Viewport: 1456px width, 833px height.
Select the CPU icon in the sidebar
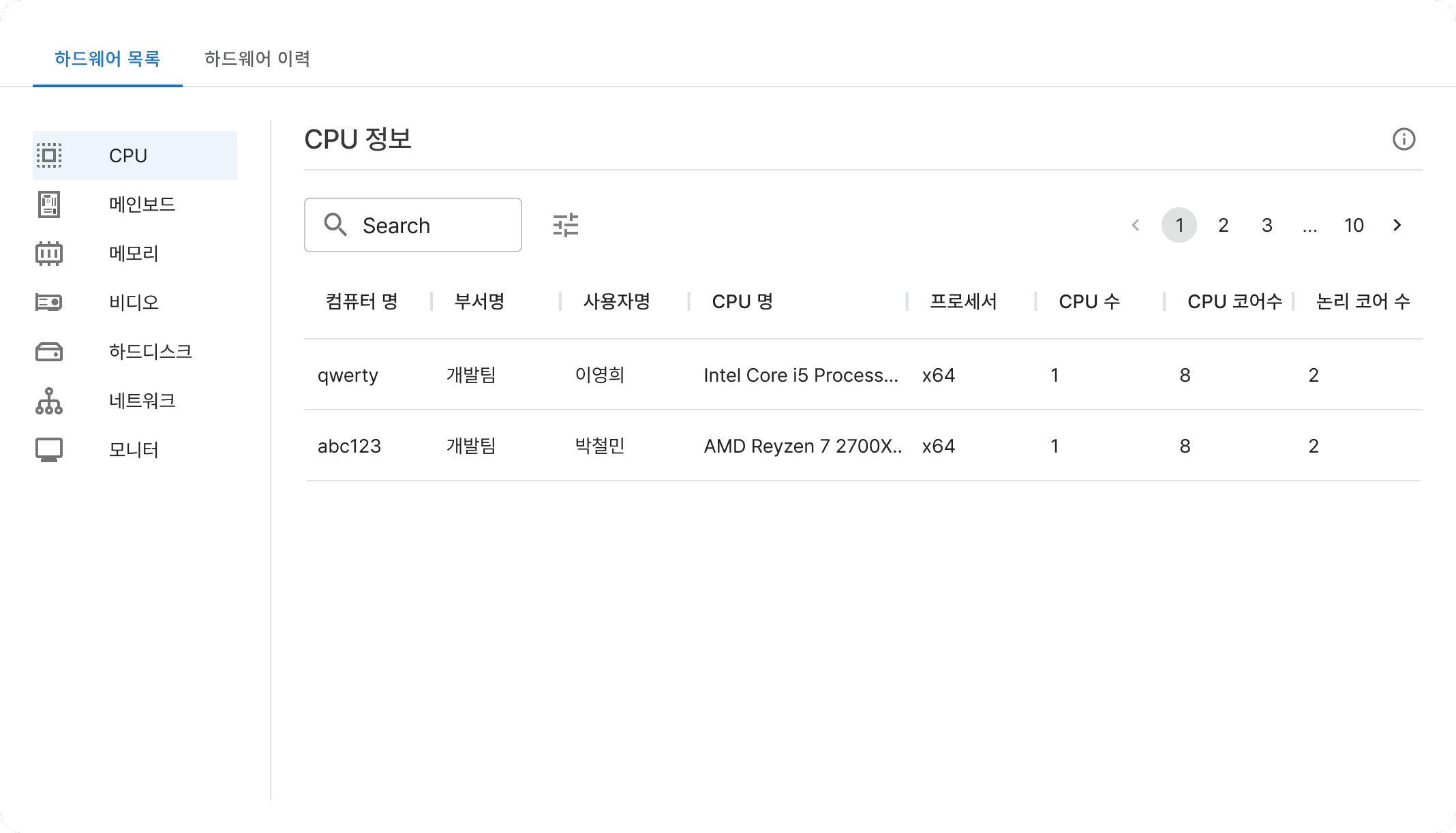[x=48, y=155]
